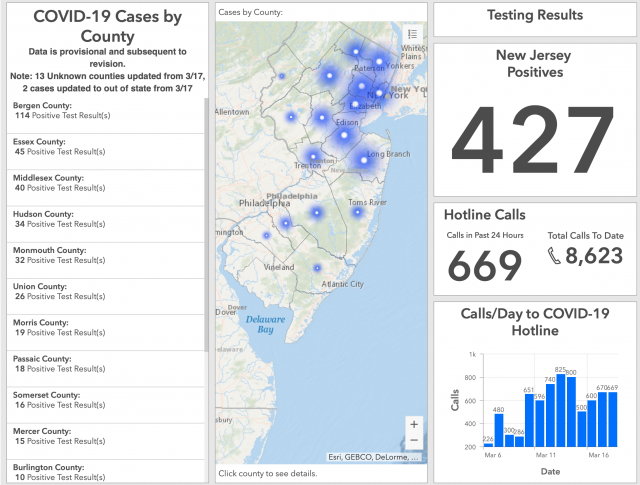Open the map legend list icon
Viewport: 640px width, 485px height.
point(413,33)
